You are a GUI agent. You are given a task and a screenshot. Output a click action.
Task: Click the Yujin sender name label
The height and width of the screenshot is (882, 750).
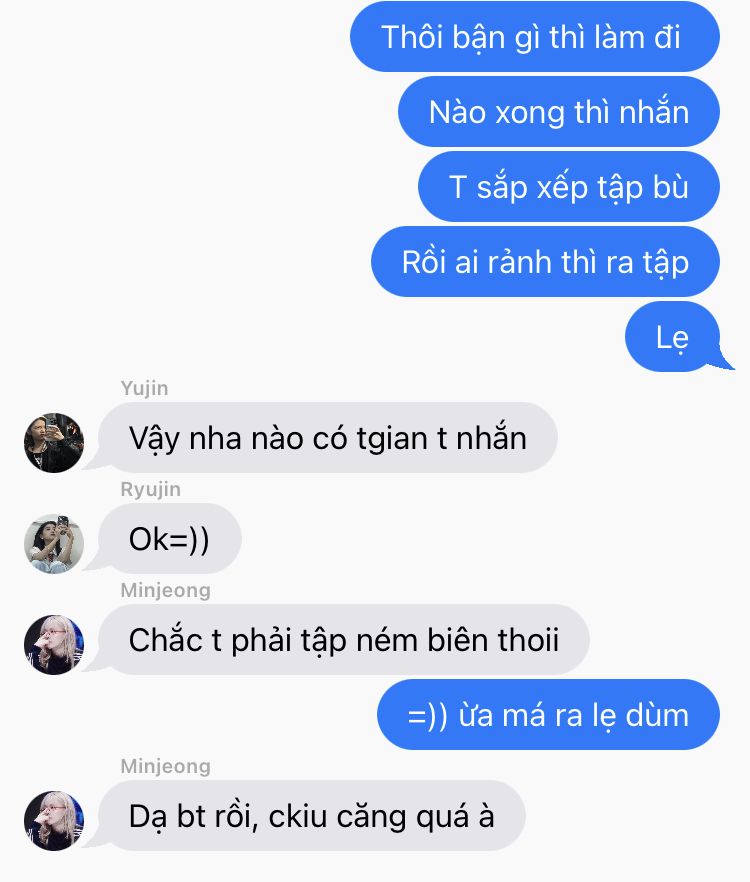[x=145, y=388]
